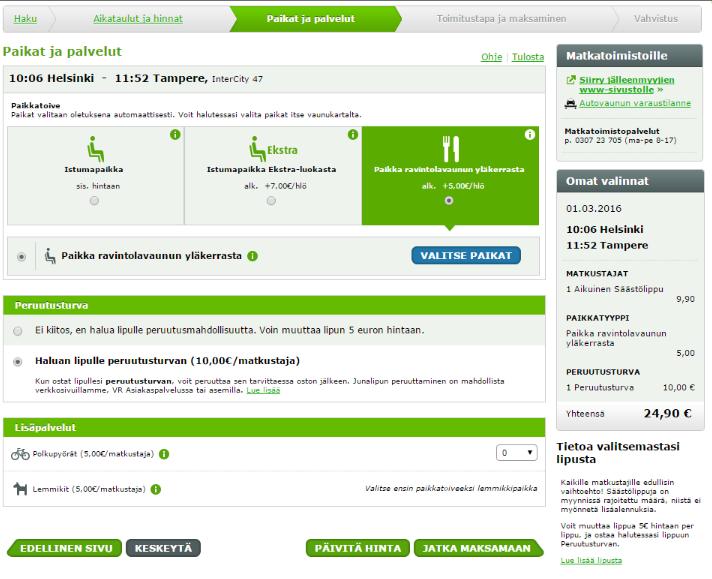The width and height of the screenshot is (712, 579).
Task: Click EDELLINEN SIVU button
Action: (x=65, y=548)
